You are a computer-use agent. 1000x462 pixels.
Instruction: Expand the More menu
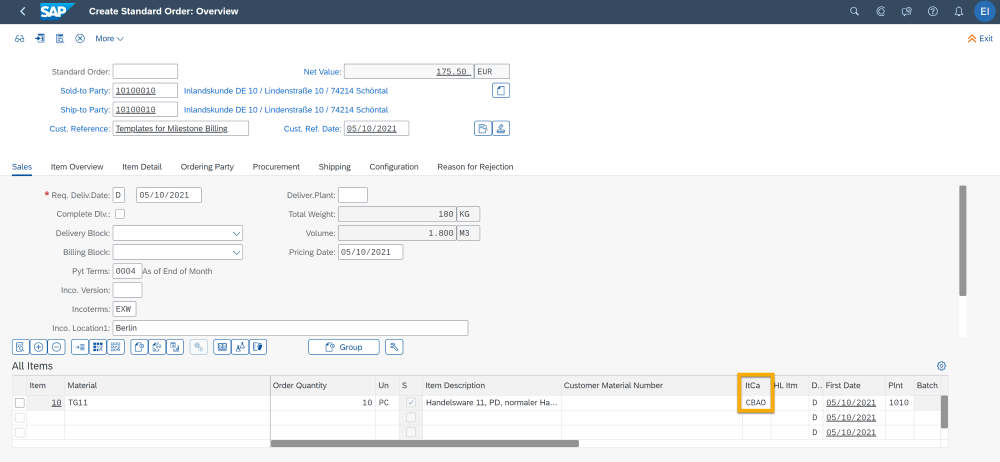point(109,38)
